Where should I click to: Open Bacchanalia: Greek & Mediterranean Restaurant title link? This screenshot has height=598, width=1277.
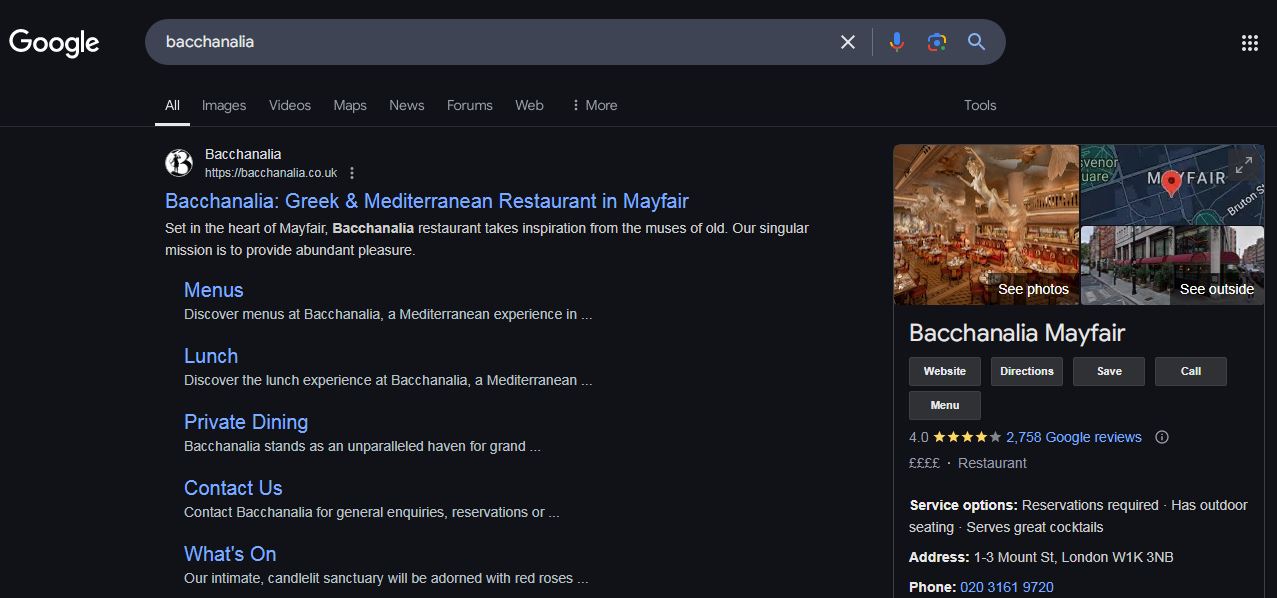(427, 201)
